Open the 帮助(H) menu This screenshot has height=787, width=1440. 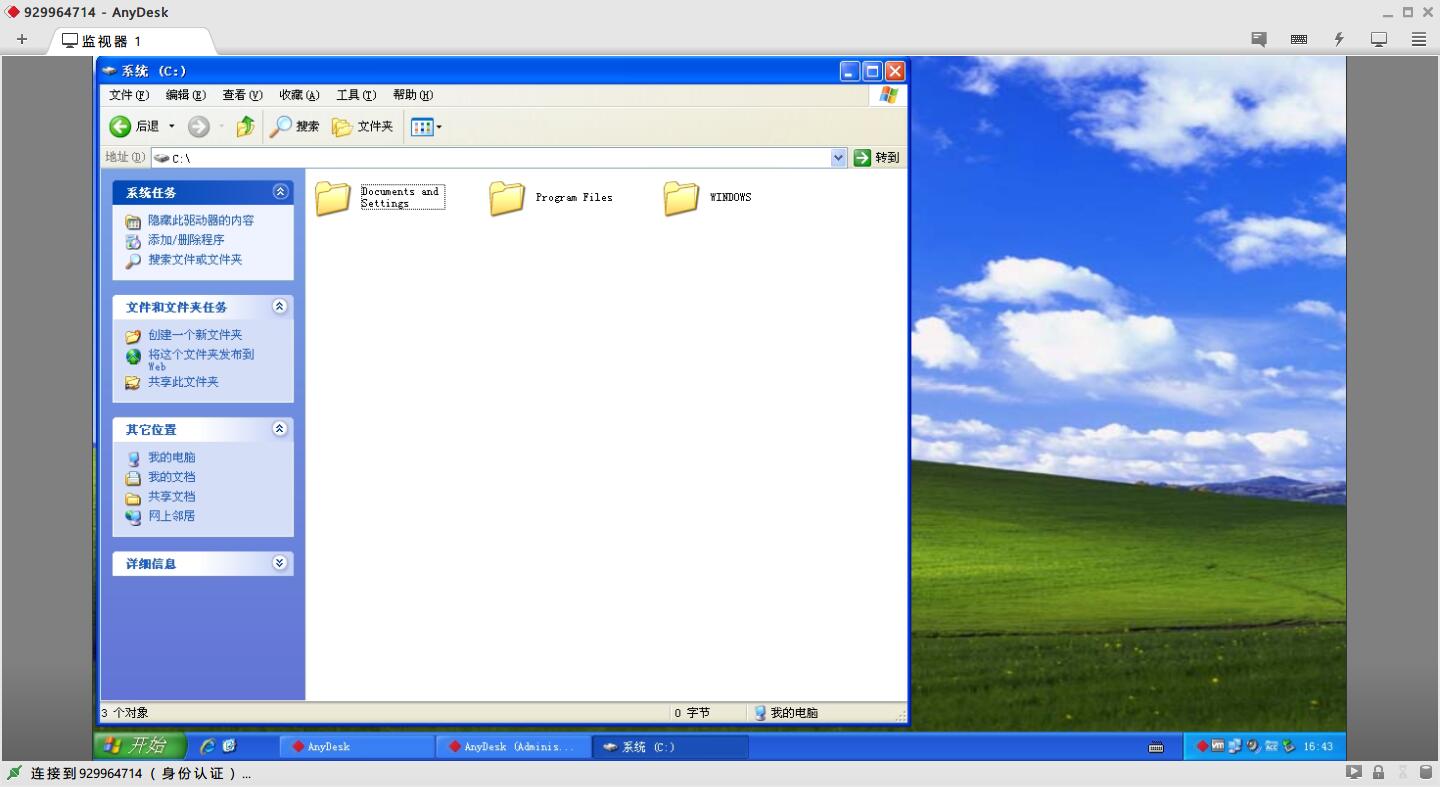click(x=412, y=95)
